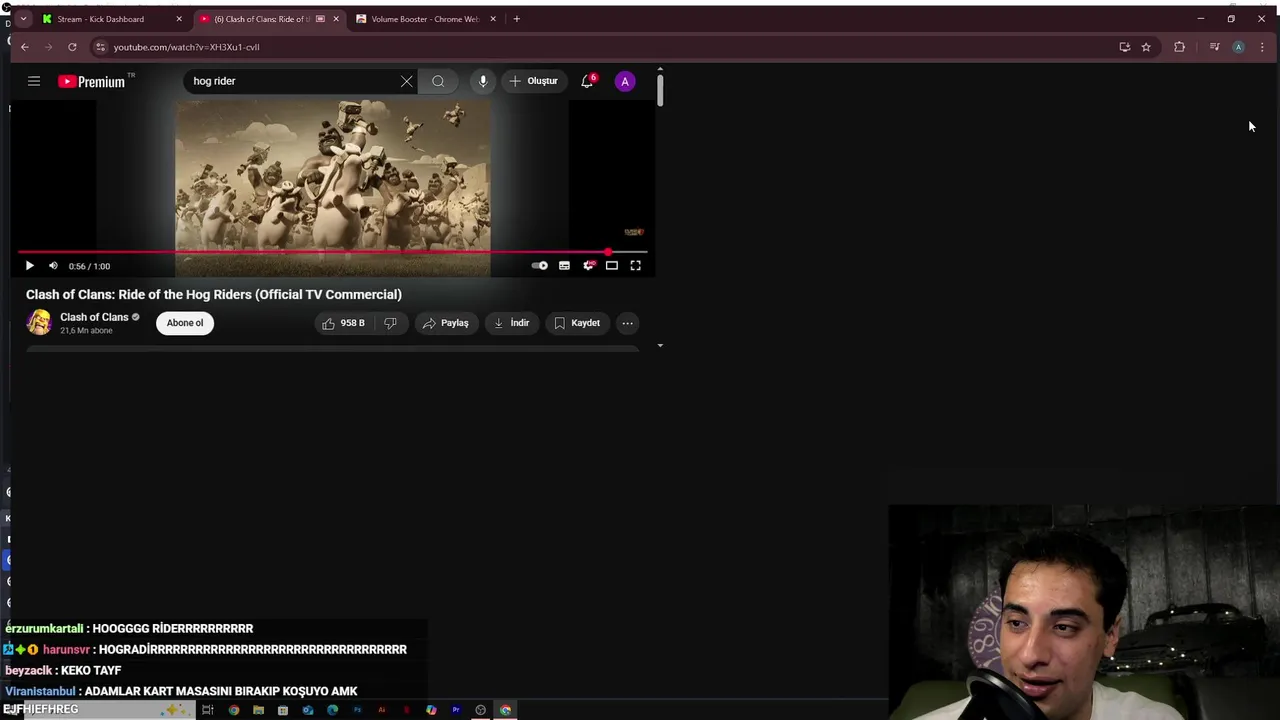Clear the 'hog rider' search text
Screen dimensions: 1280x720
pyautogui.click(x=406, y=81)
